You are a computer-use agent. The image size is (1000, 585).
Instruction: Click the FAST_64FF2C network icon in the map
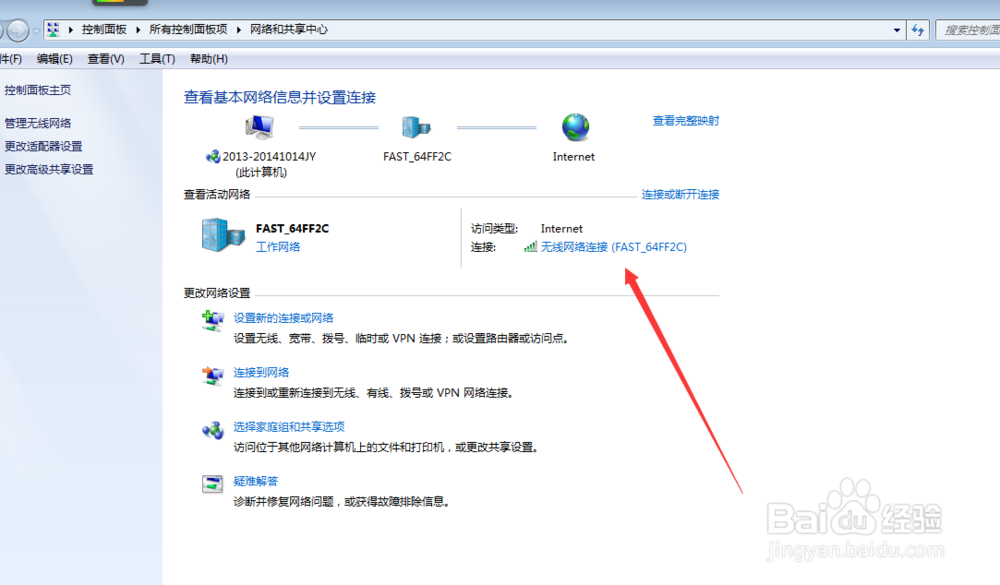click(x=416, y=127)
